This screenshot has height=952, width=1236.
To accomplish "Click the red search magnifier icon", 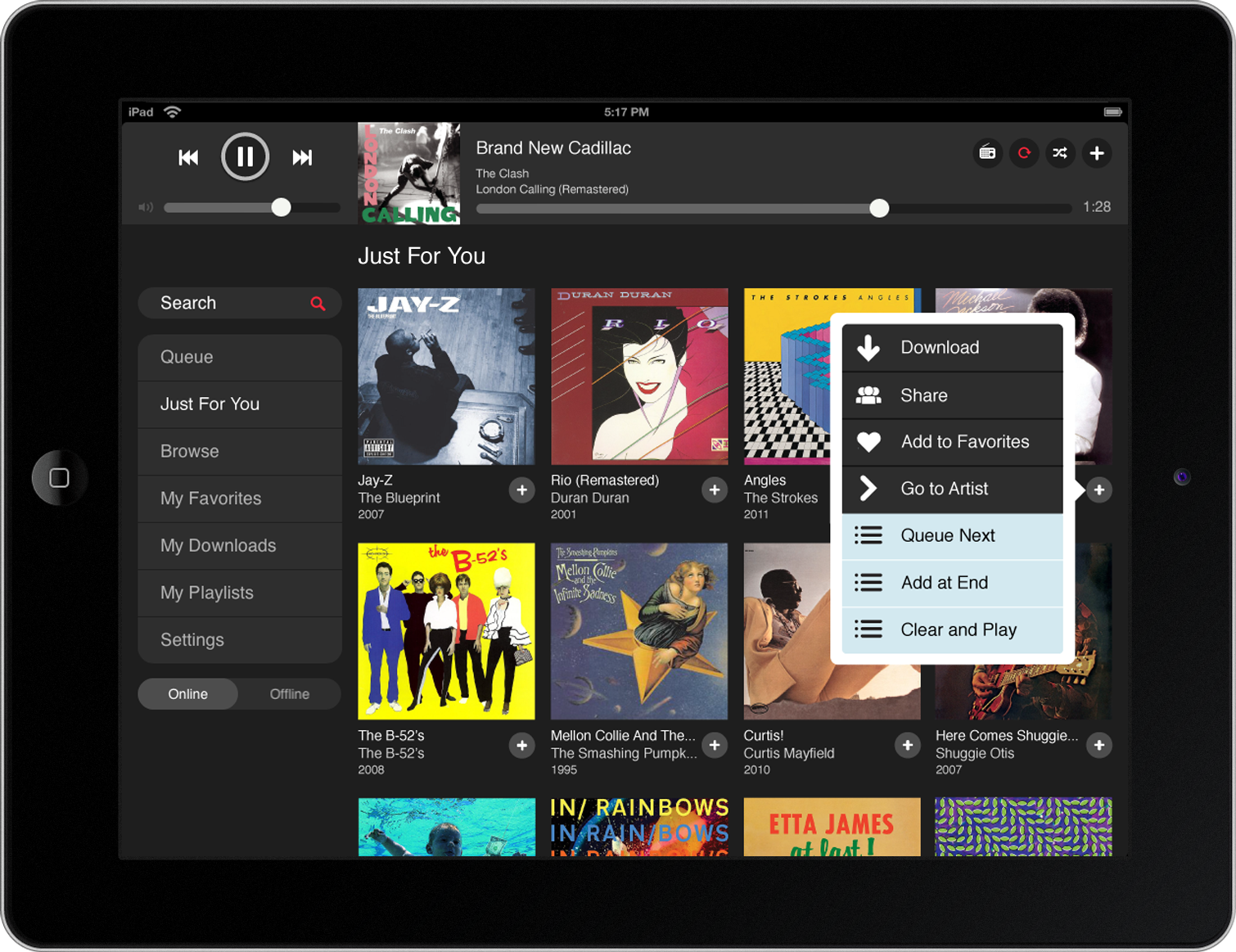I will tap(318, 304).
